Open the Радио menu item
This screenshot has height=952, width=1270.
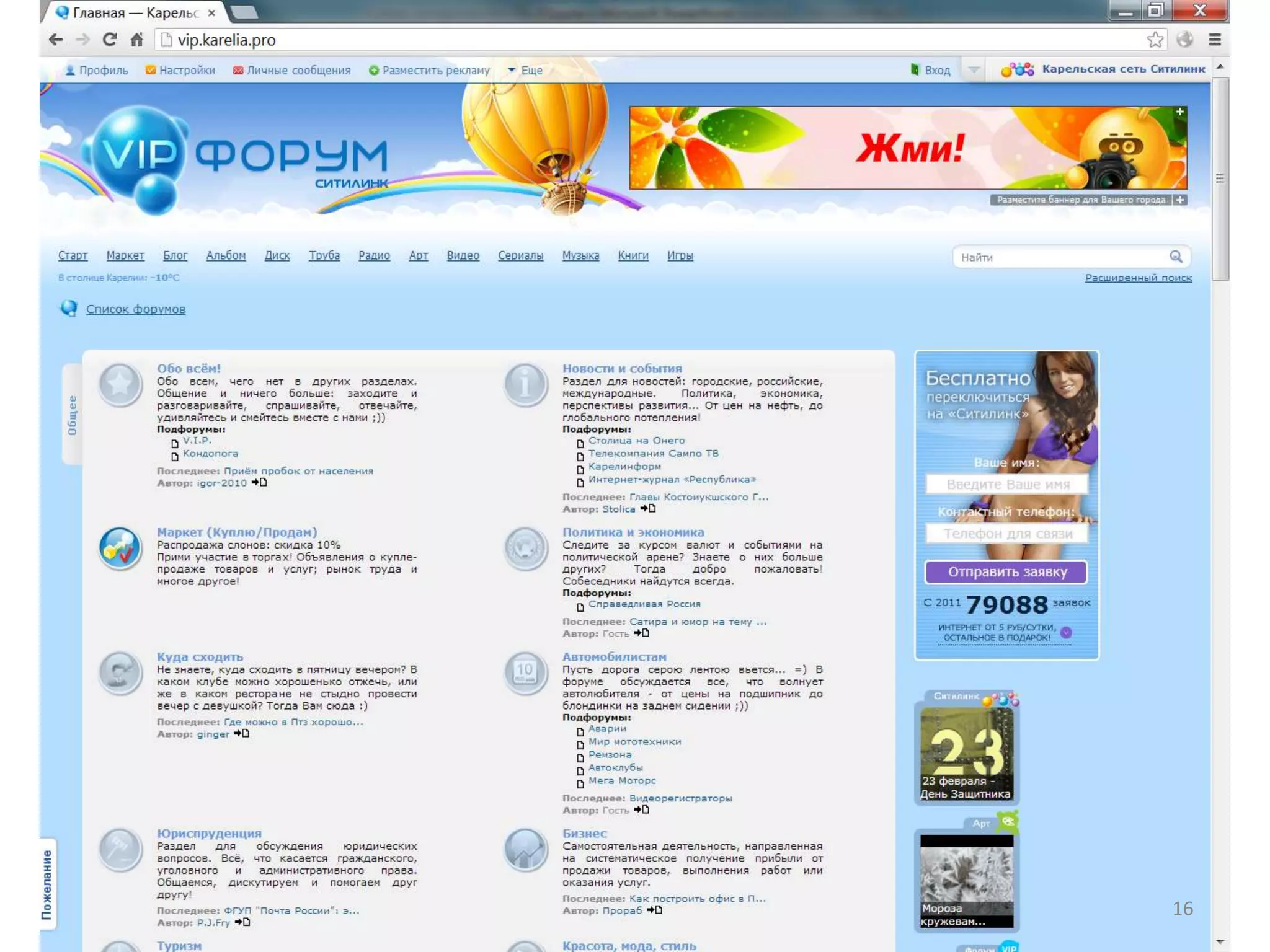pyautogui.click(x=374, y=255)
